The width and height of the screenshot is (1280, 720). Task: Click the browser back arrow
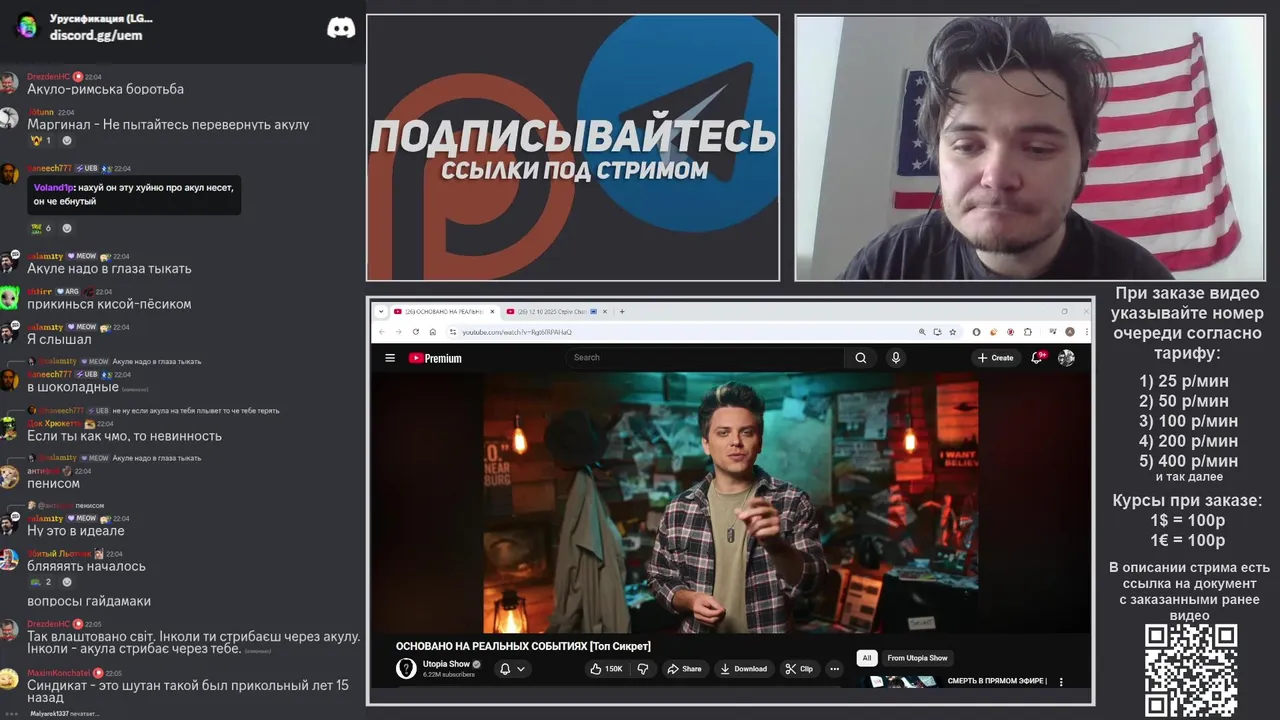click(381, 332)
